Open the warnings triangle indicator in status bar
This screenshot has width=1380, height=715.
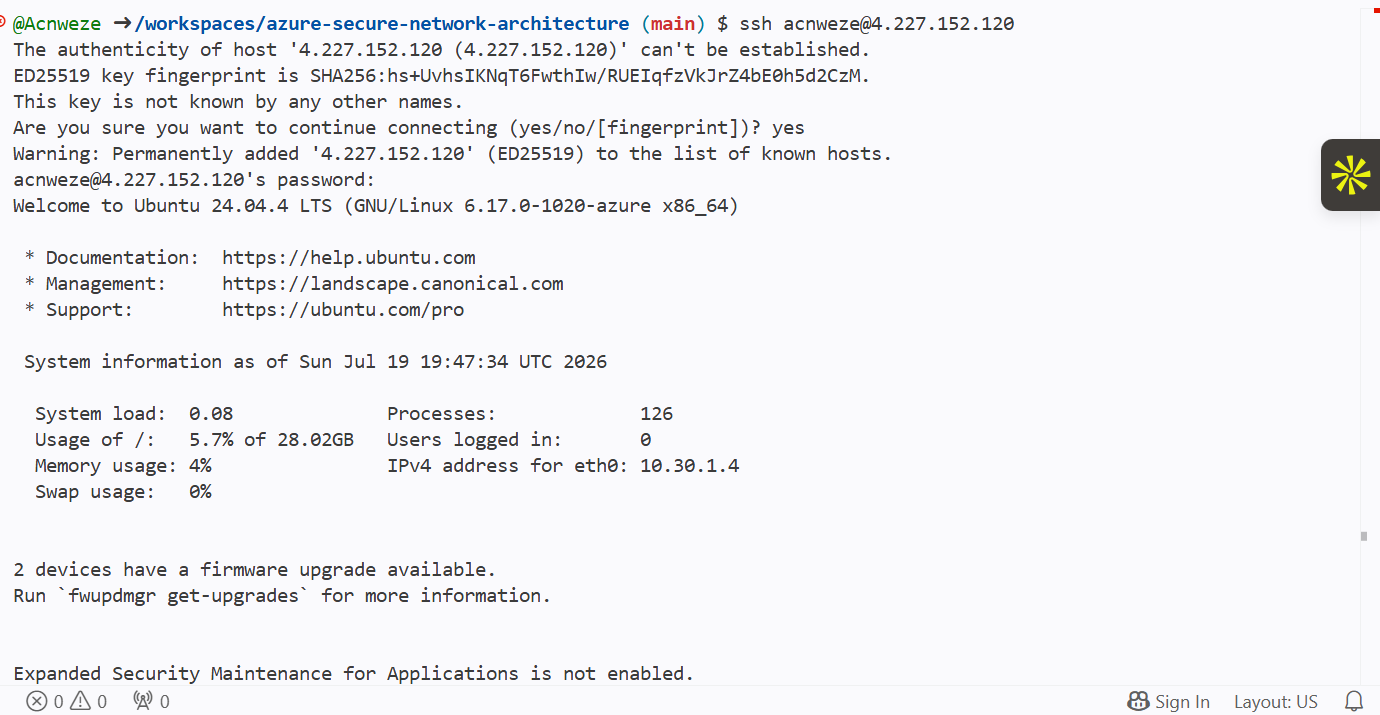(88, 702)
